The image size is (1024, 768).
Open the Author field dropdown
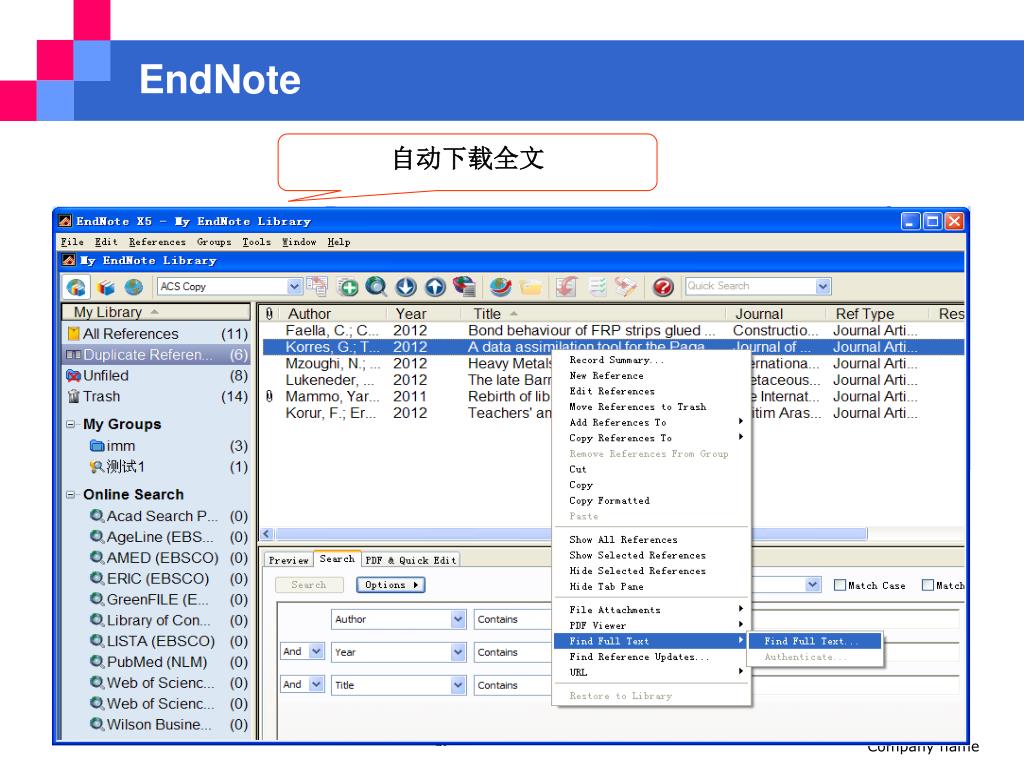coord(458,619)
